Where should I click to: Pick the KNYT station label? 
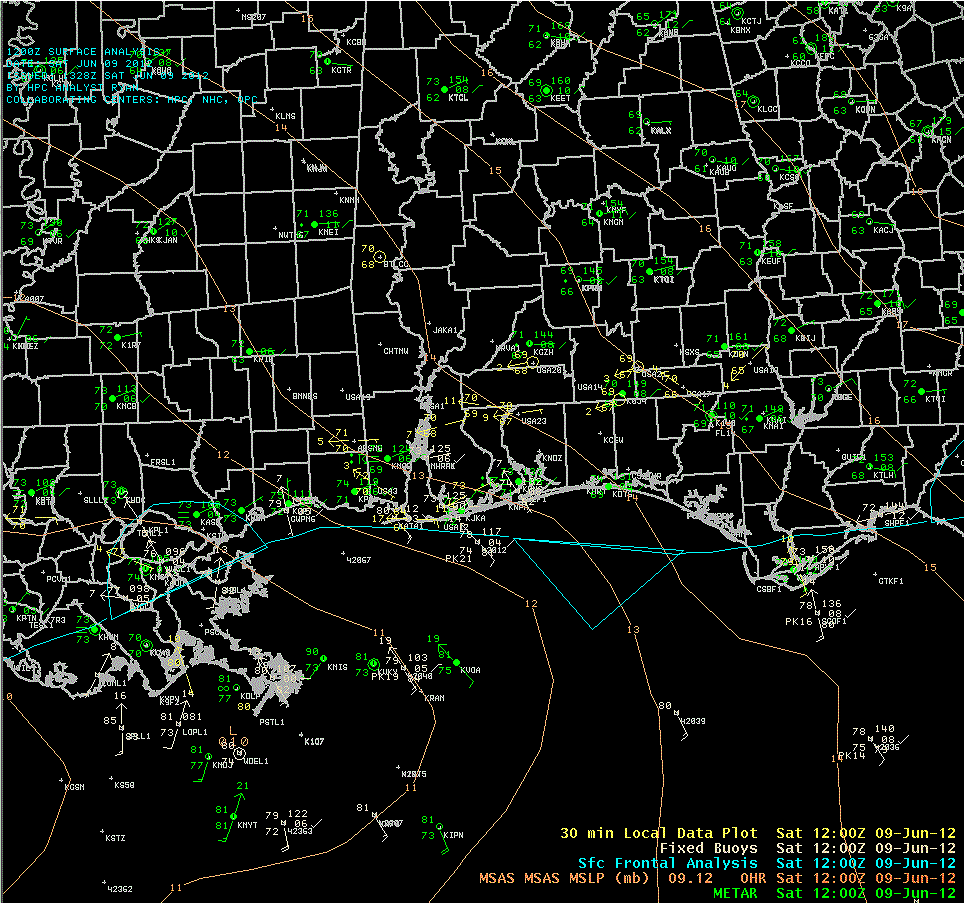click(x=247, y=825)
